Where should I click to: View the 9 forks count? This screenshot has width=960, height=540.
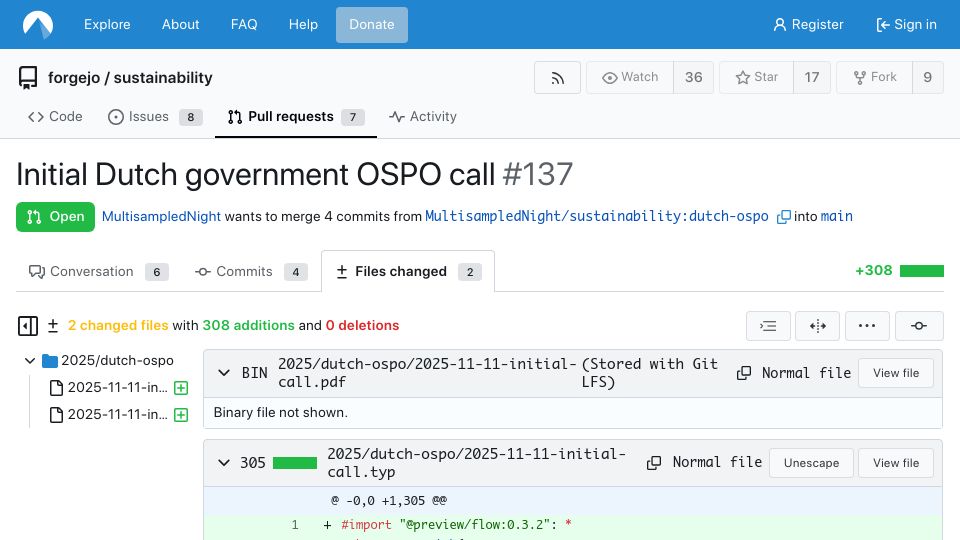tap(928, 78)
